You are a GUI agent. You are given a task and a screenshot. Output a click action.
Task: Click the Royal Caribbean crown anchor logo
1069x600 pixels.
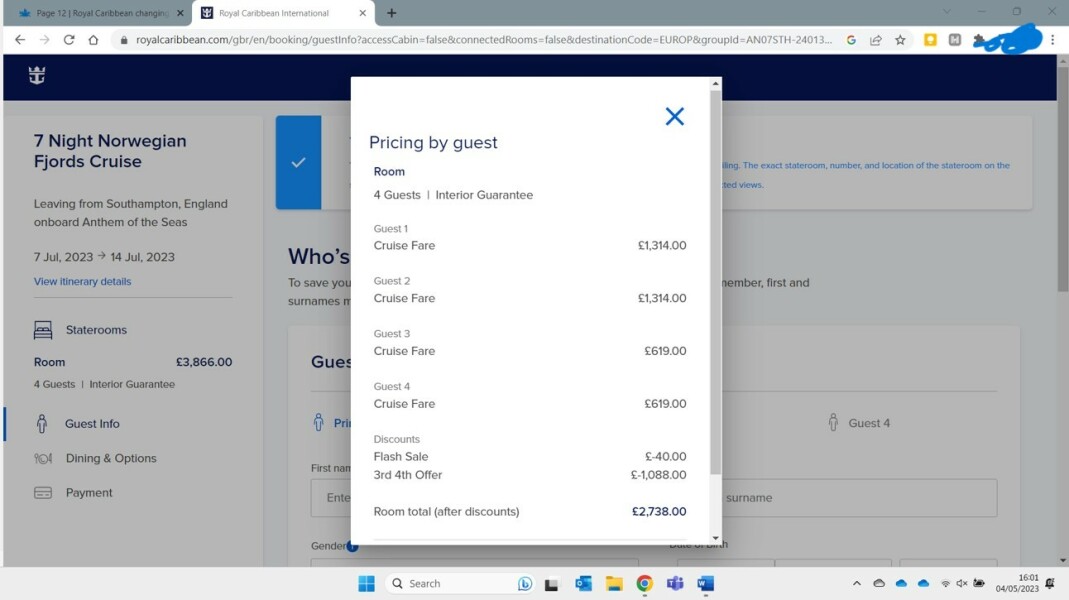click(37, 76)
